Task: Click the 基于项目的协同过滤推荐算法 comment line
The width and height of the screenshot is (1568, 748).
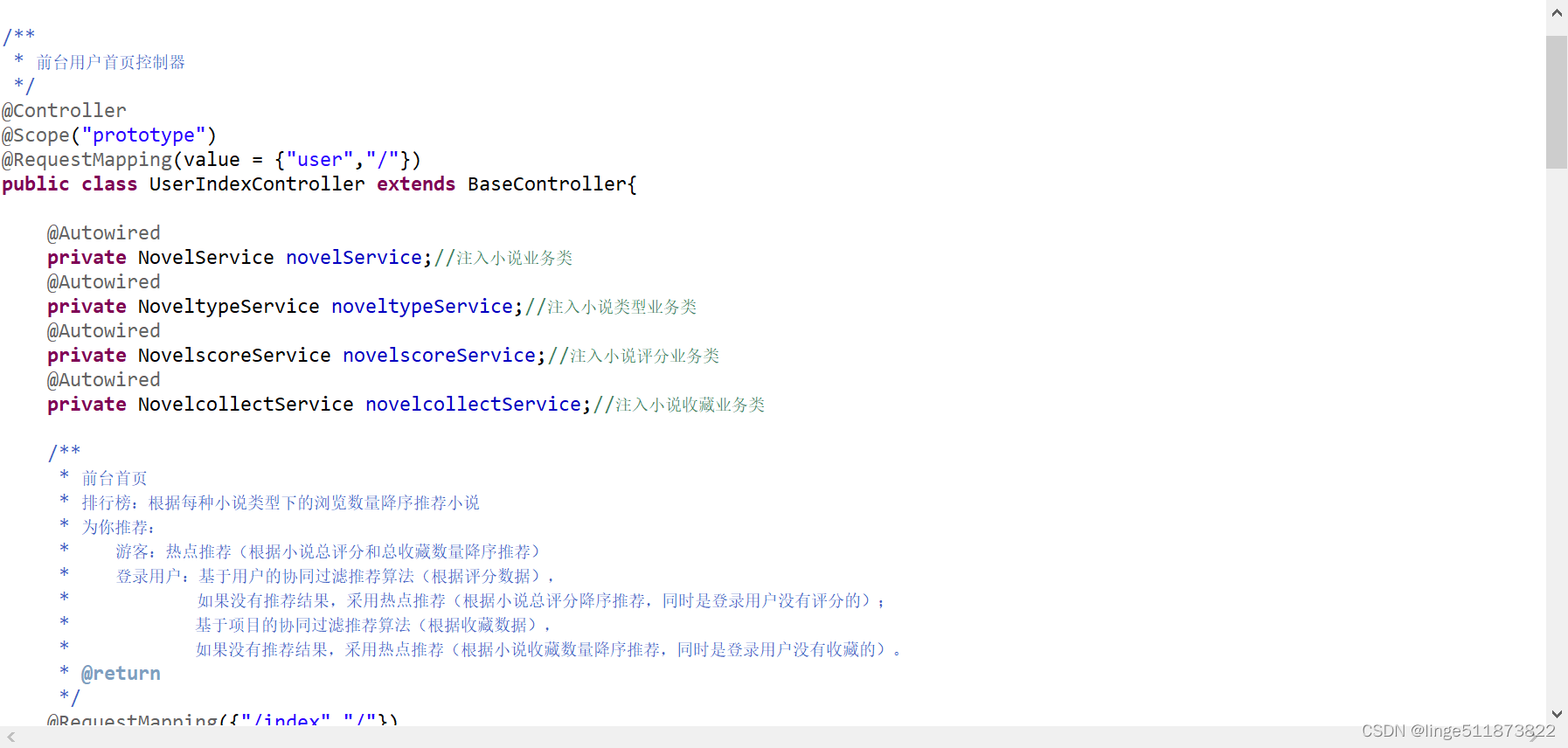Action: [373, 625]
